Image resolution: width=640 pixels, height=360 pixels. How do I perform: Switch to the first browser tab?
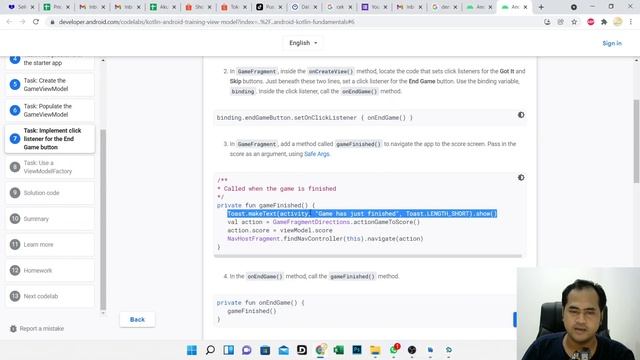pyautogui.click(x=21, y=7)
